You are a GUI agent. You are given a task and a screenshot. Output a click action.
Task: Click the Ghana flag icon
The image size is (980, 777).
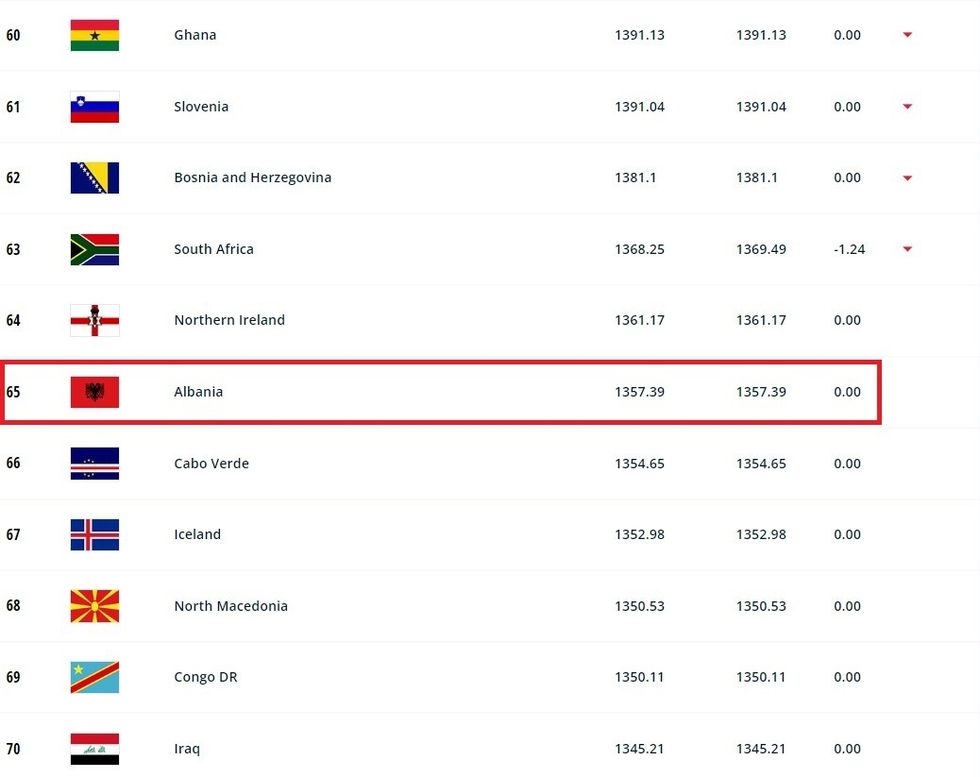(x=95, y=35)
